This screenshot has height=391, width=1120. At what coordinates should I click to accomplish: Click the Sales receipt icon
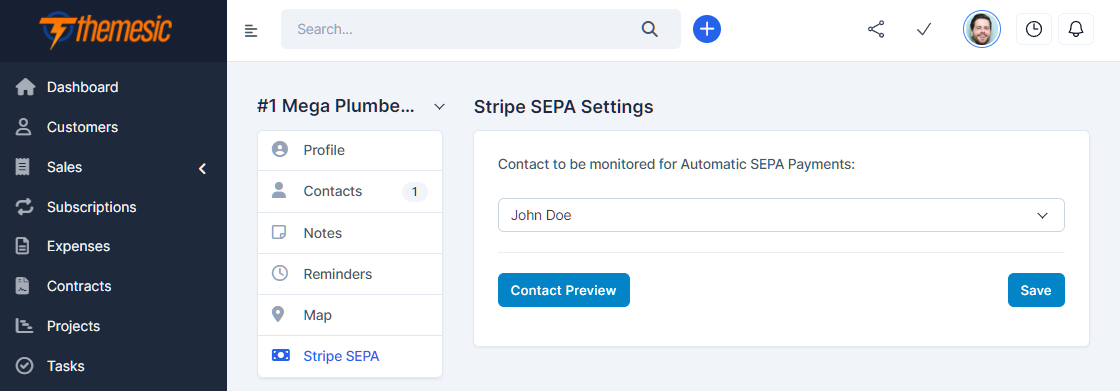24,167
